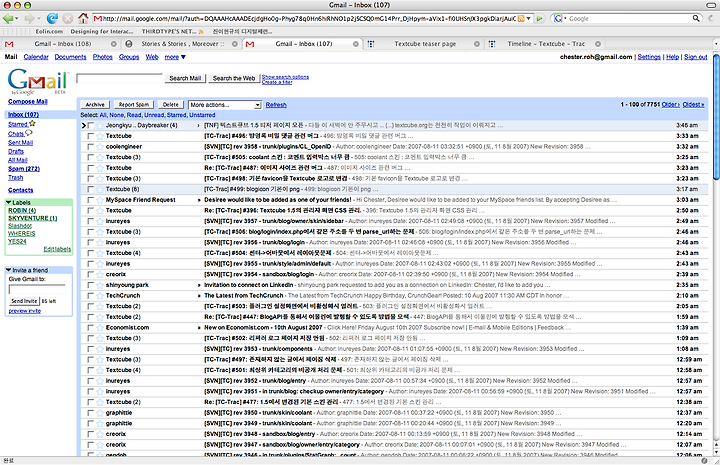Expand the more menu in top navigation
The image size is (720, 465).
click(175, 57)
